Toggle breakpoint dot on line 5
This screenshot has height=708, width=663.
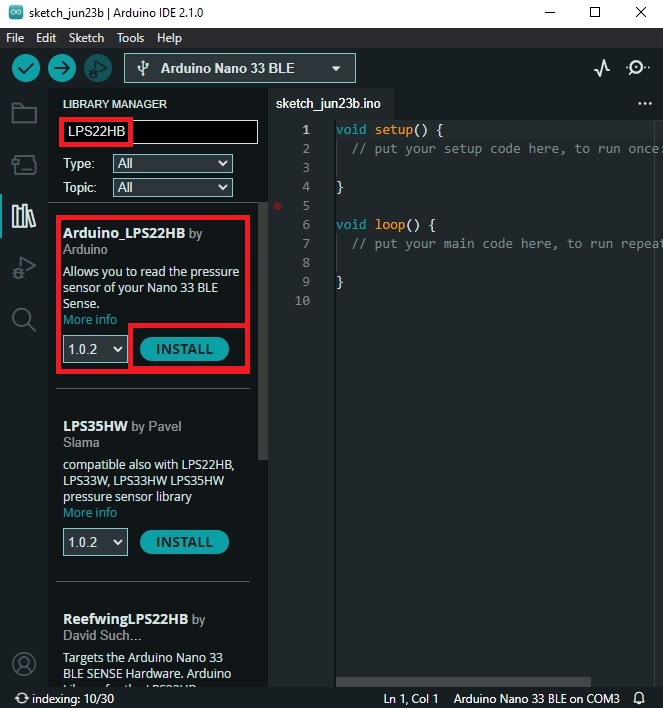click(277, 206)
